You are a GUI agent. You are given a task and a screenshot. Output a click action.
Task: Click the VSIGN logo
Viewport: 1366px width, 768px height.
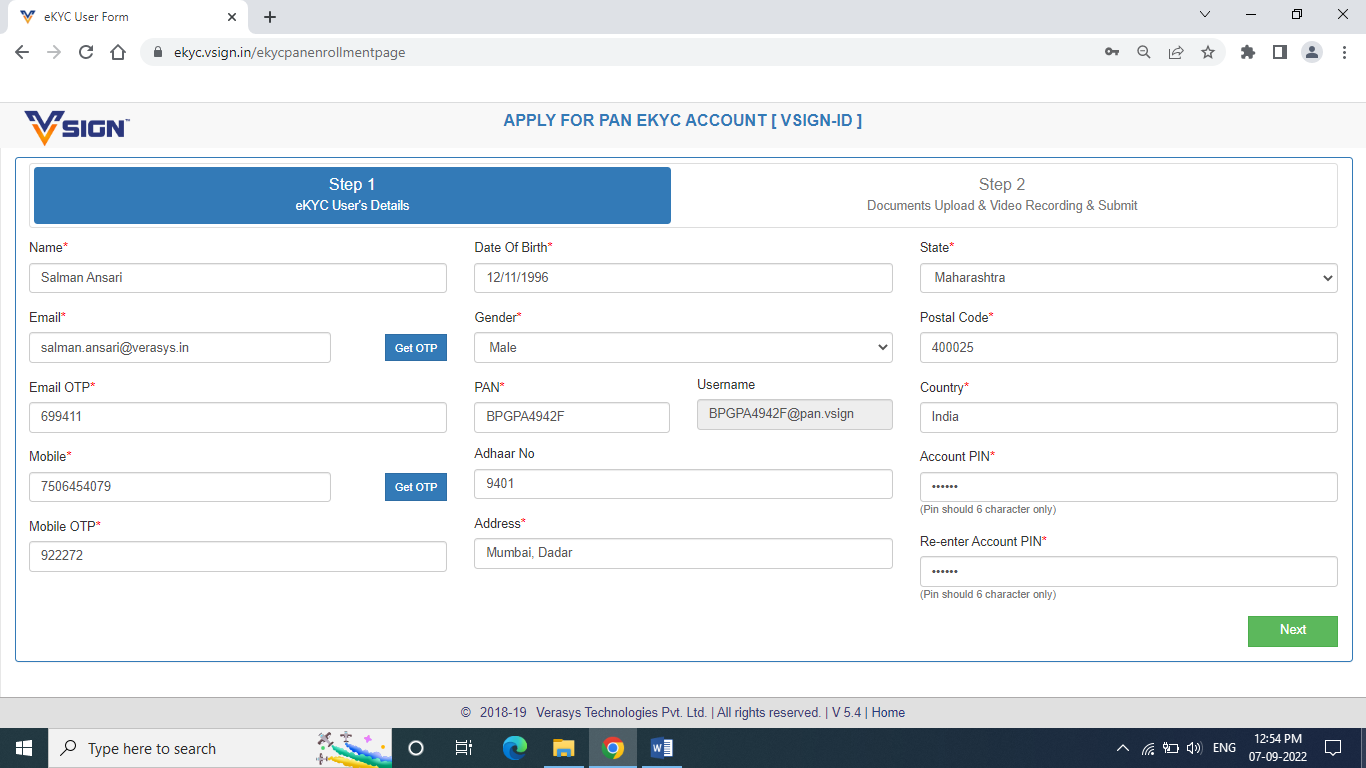pyautogui.click(x=77, y=127)
